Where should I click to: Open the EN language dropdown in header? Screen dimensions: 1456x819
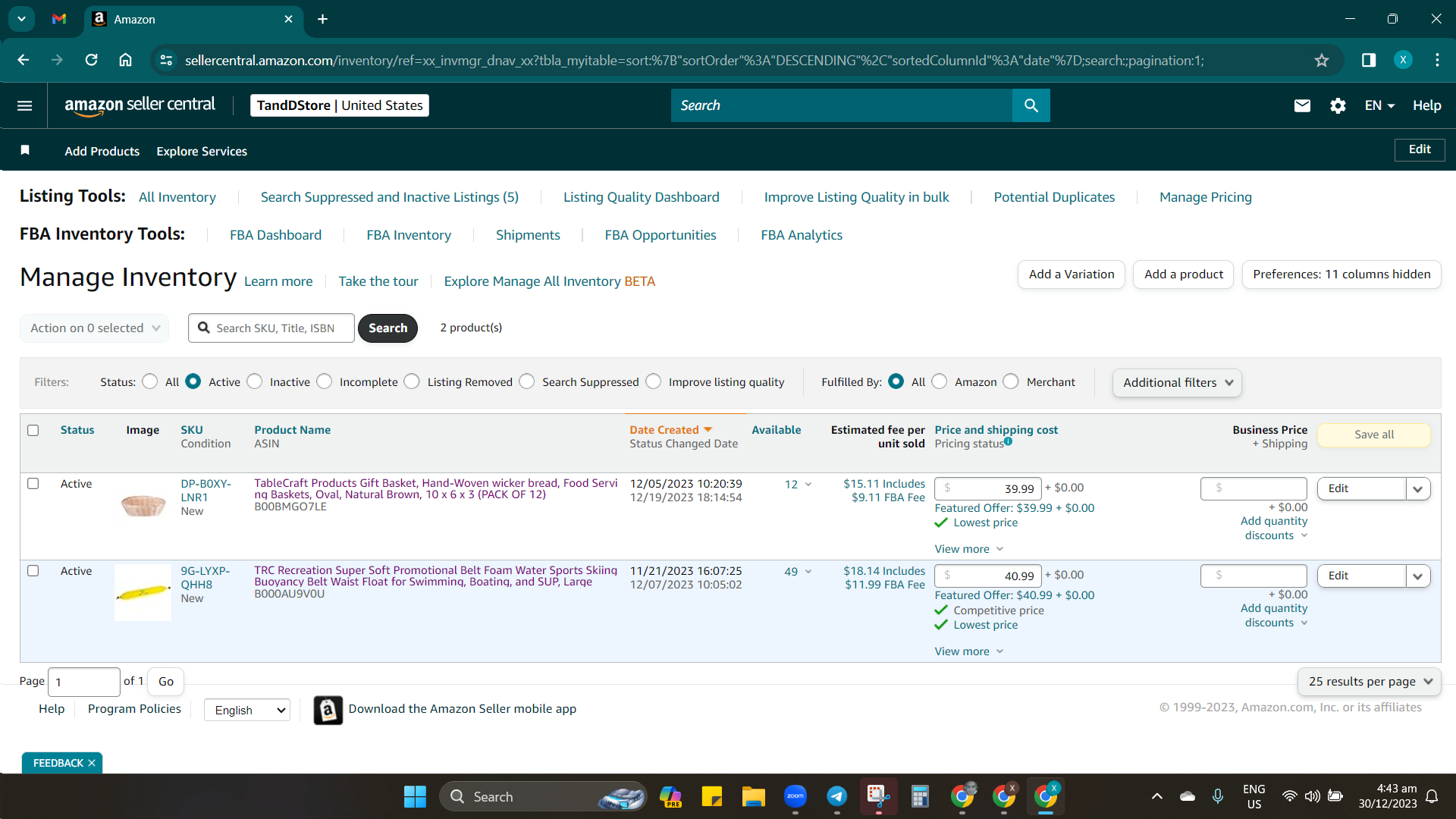click(x=1379, y=105)
